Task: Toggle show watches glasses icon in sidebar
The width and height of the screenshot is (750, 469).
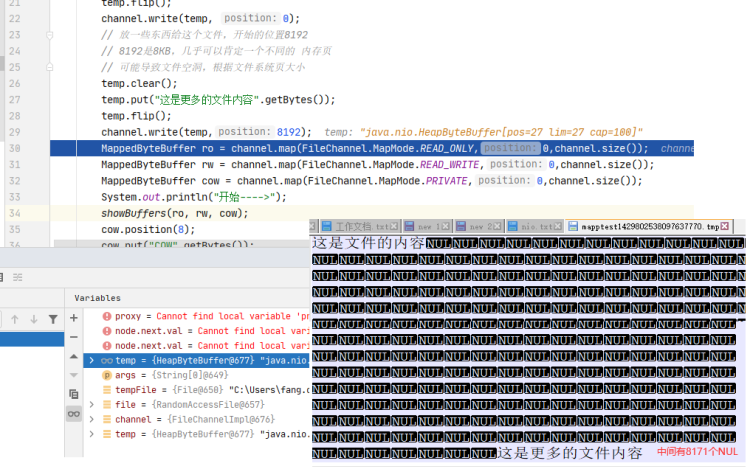Action: 73,414
